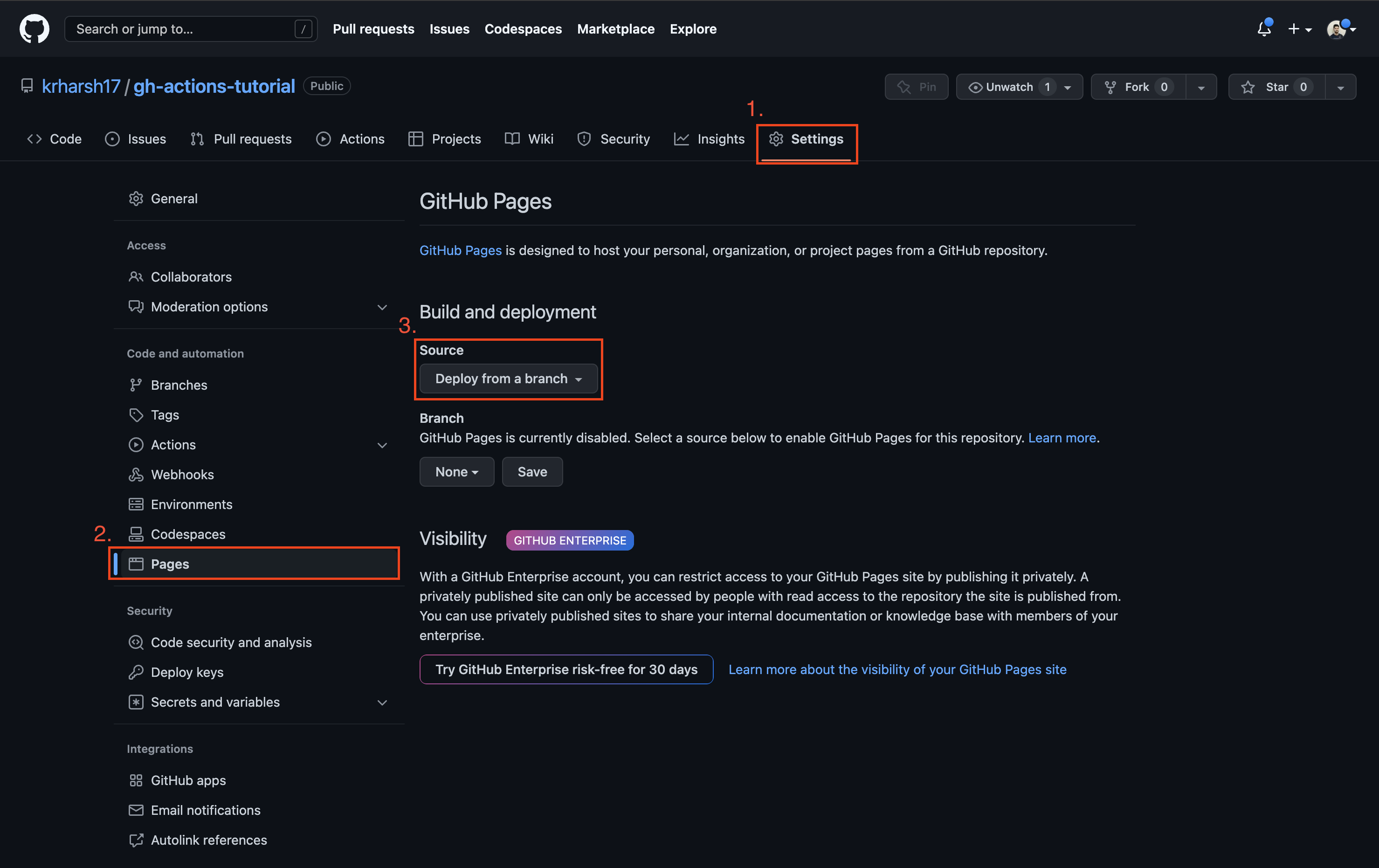Click Try GitHub Enterprise risk-free for 30 days
This screenshot has height=868, width=1379.
[x=566, y=669]
